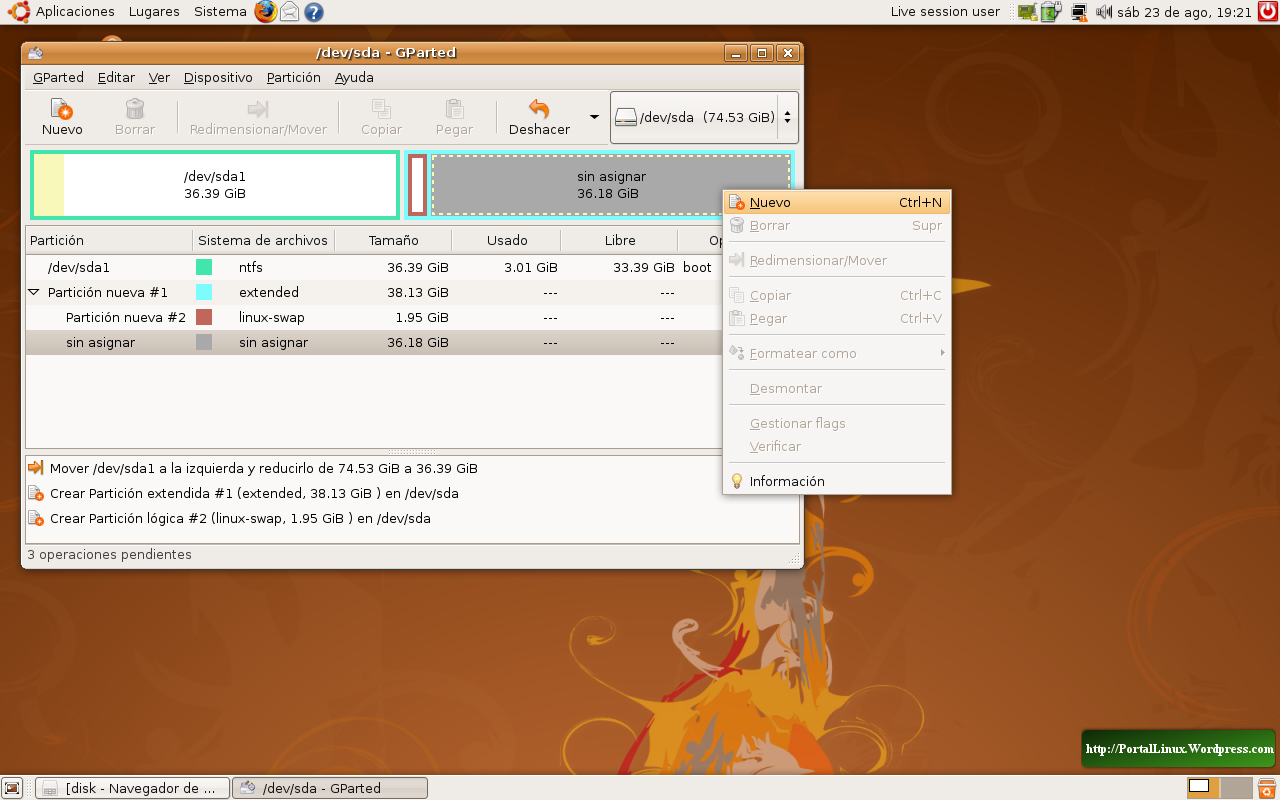
Task: Click the date and time clock
Action: (x=1185, y=12)
